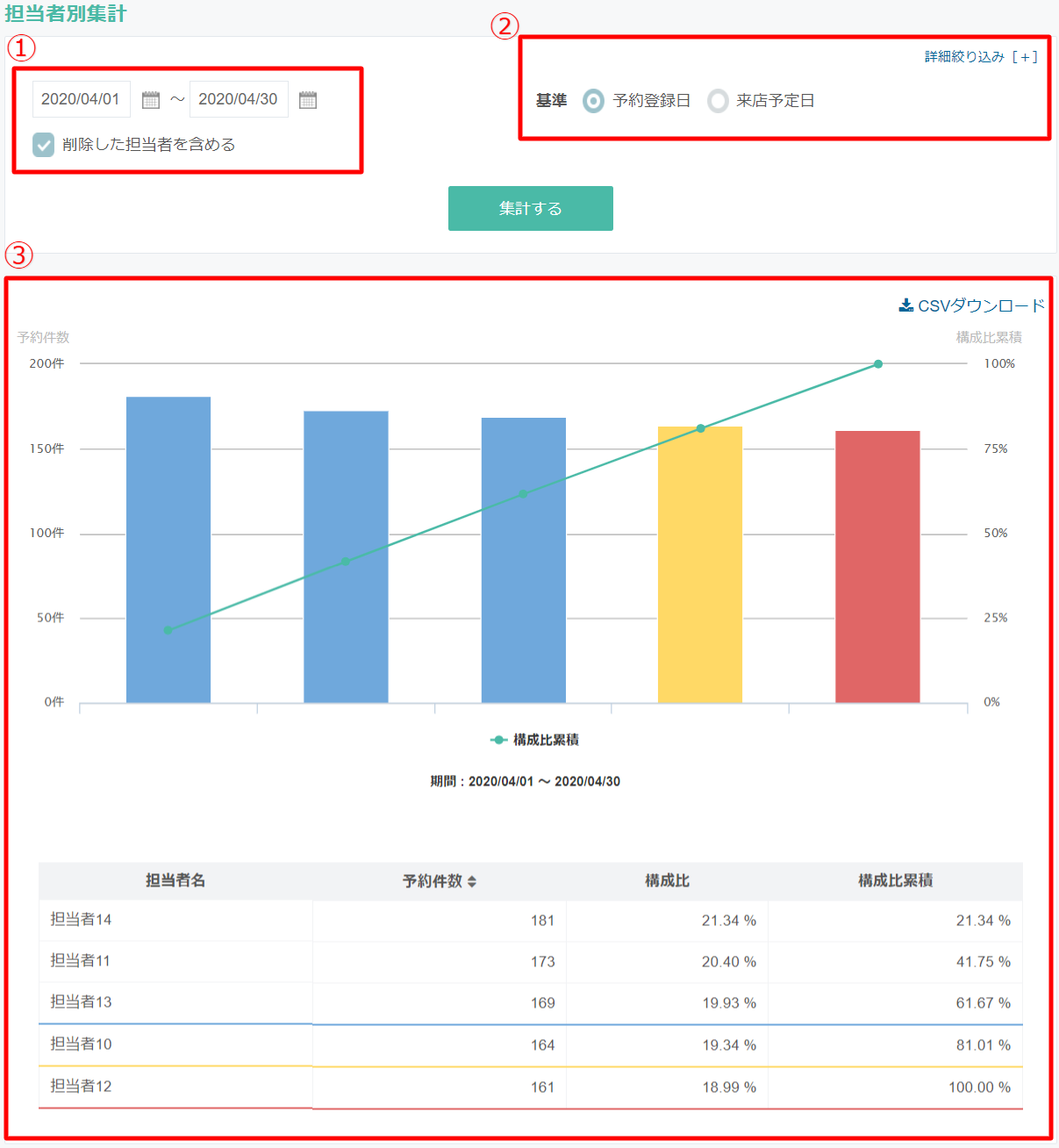Select the 予約登録日 radio button
1059x1148 pixels.
coord(594,101)
